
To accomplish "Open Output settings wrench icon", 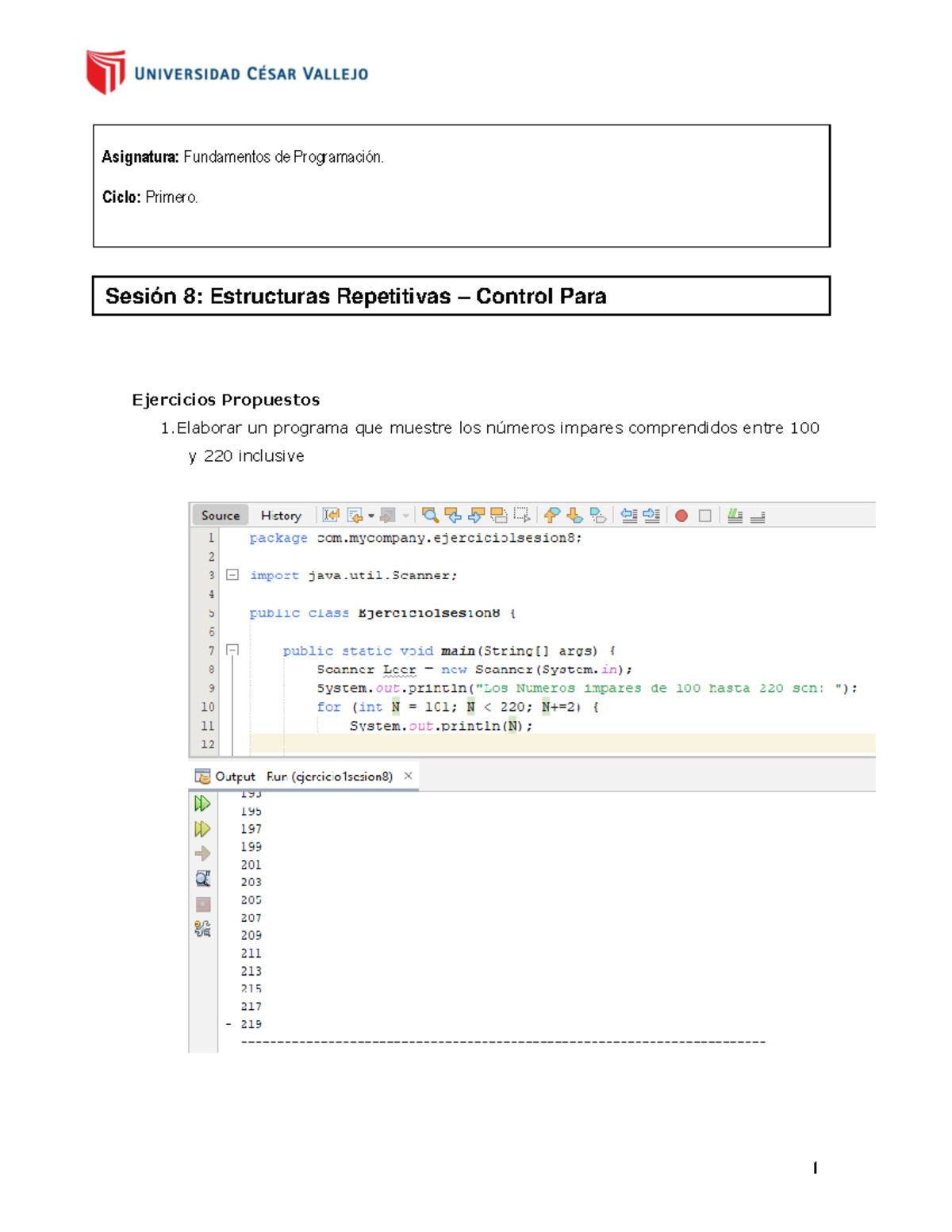I will tap(203, 929).
